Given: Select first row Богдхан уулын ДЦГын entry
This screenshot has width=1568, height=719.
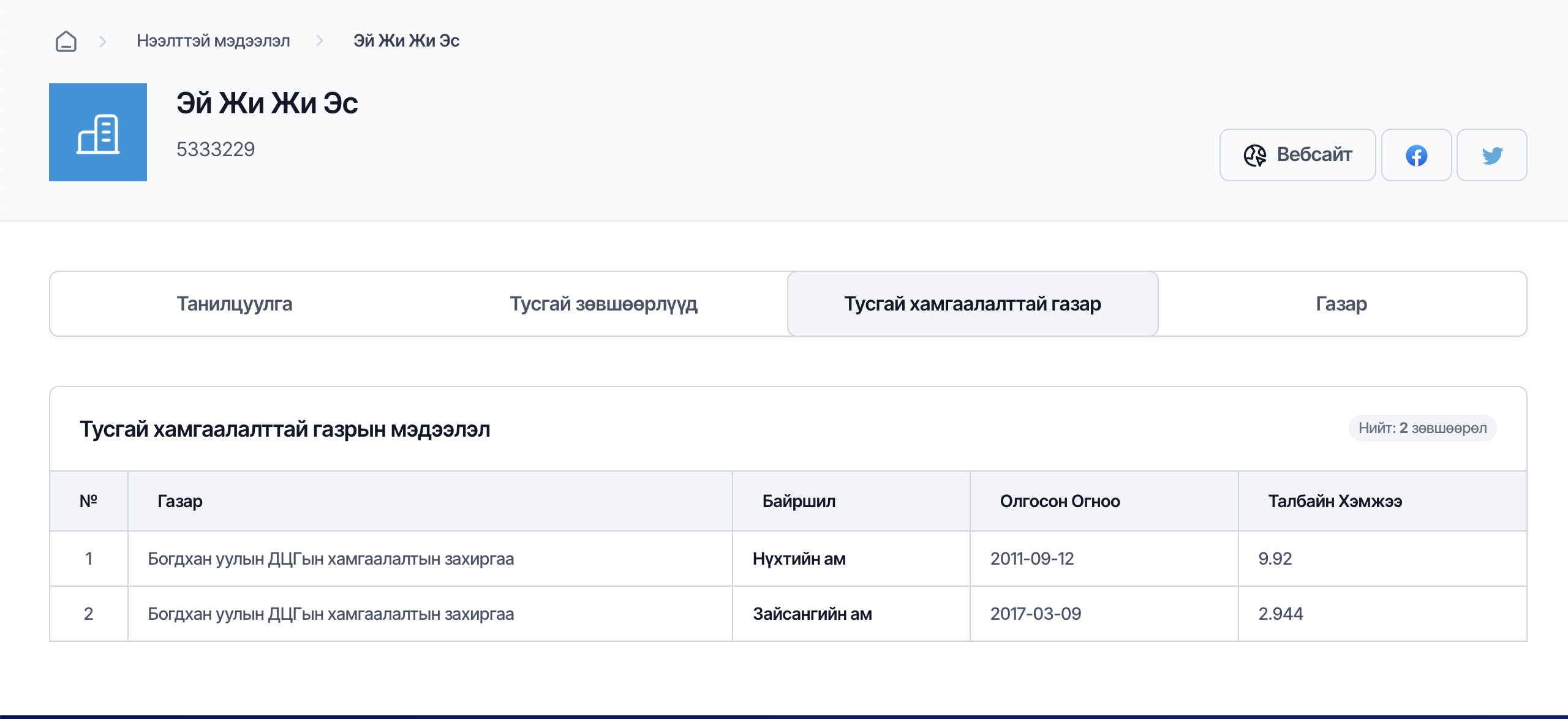Looking at the screenshot, I should [x=331, y=559].
